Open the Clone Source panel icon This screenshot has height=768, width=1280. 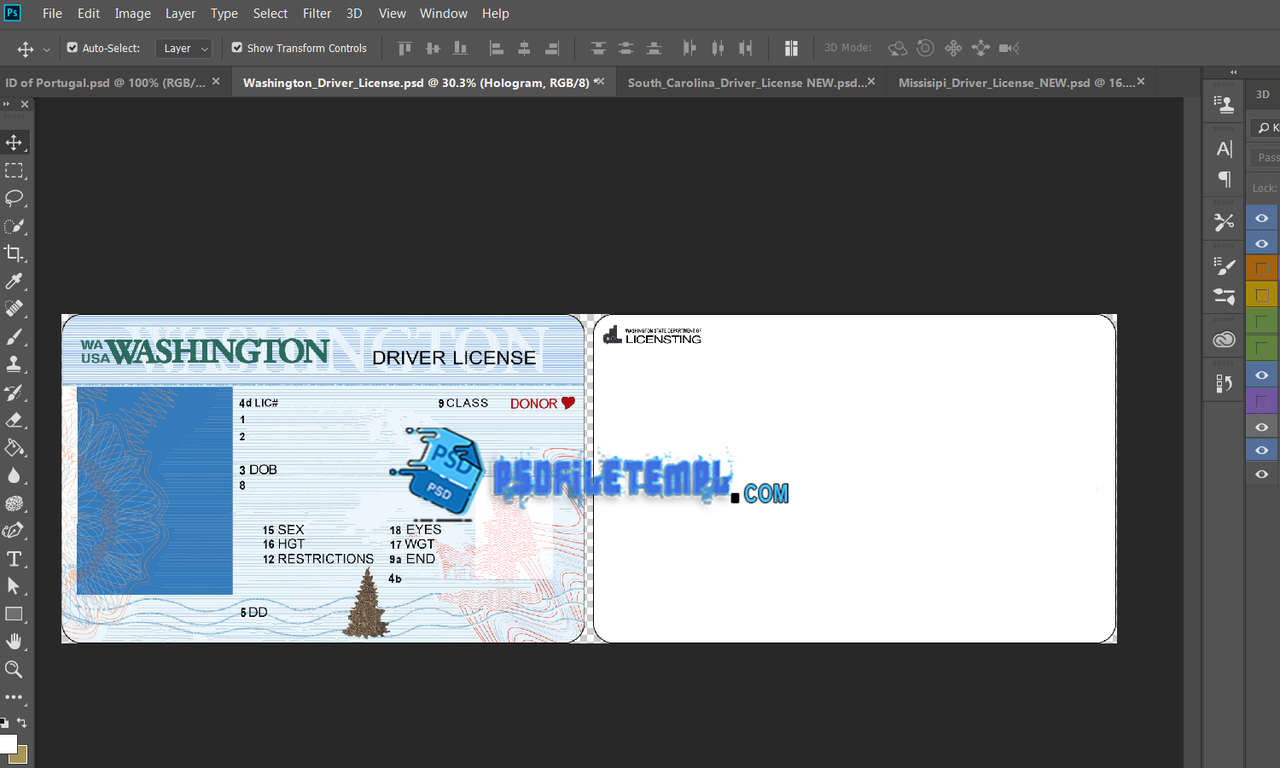1224,103
